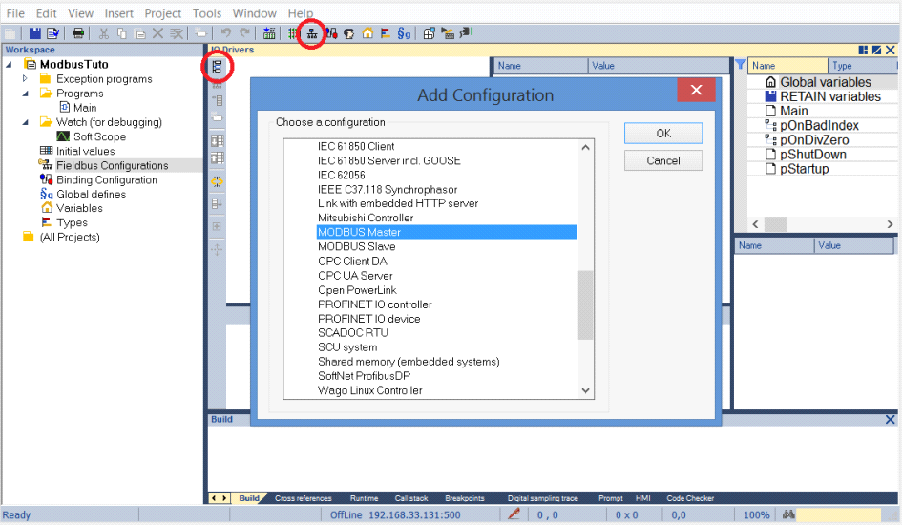The image size is (904, 526).
Task: Open Global defines §g toolbar icon
Action: point(404,33)
